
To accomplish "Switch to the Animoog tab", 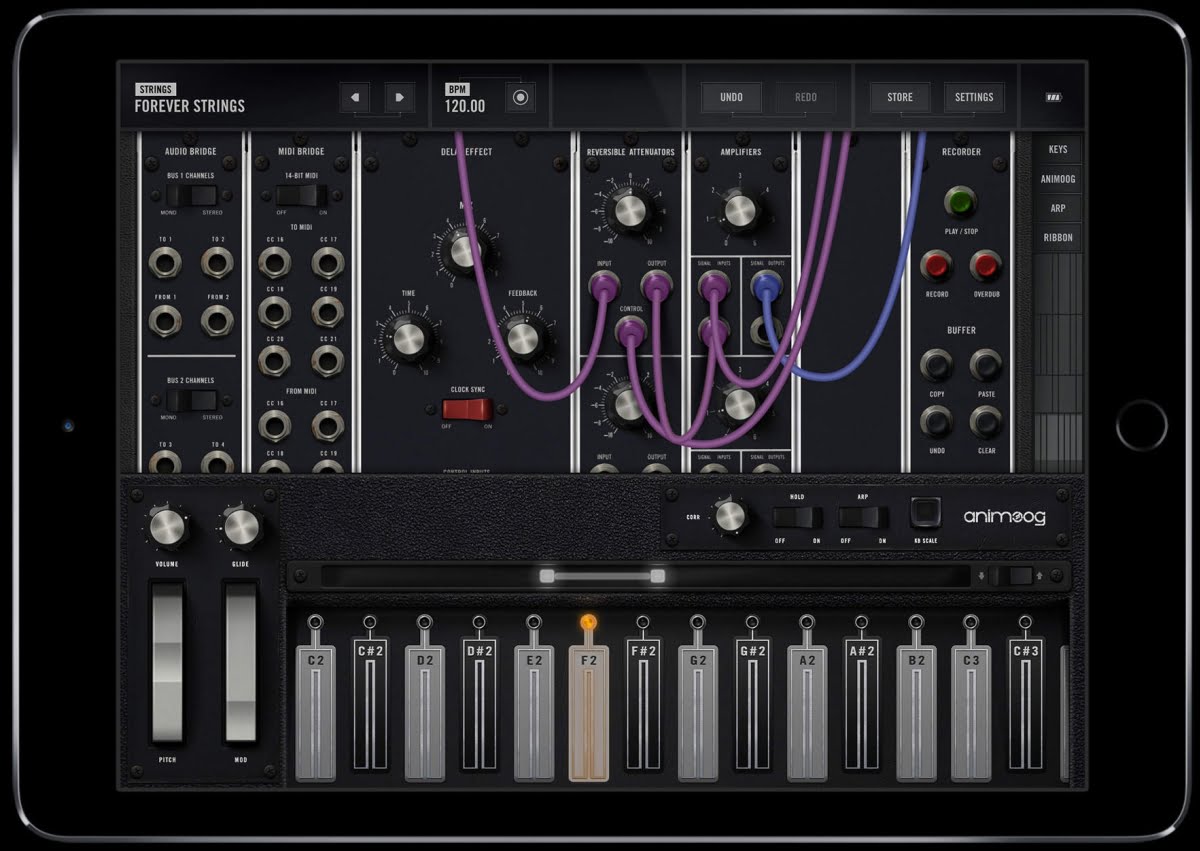I will (x=1058, y=179).
